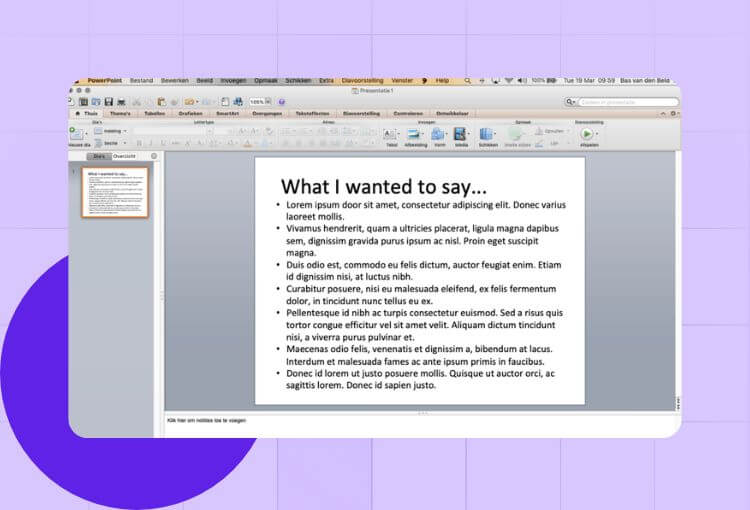Switch to the Tabellen ribbon tab
750x510 pixels.
click(154, 113)
